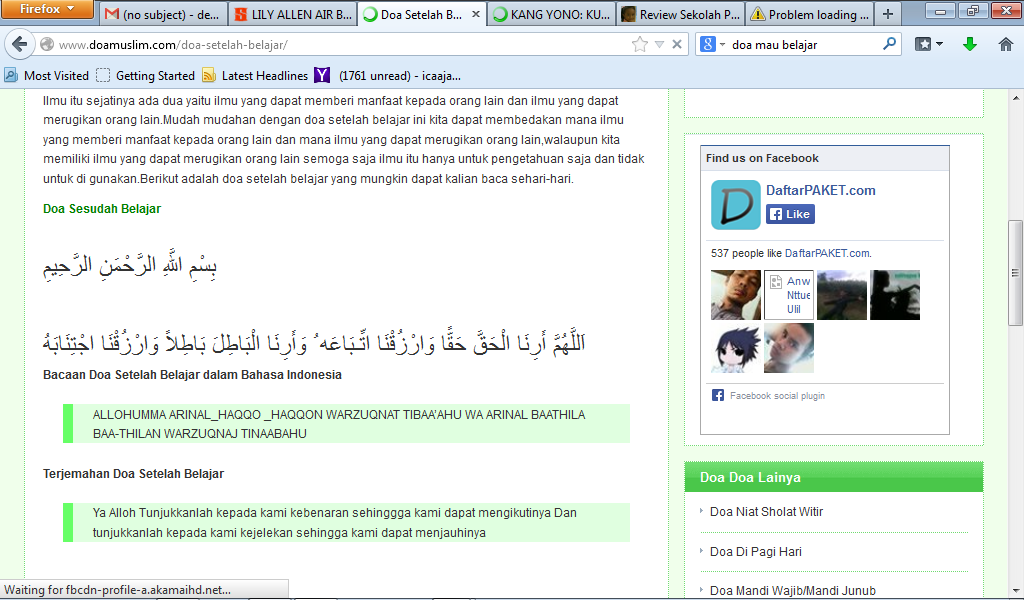
Task: Click the Bismillah Arabic text line
Action: pyautogui.click(x=130, y=265)
